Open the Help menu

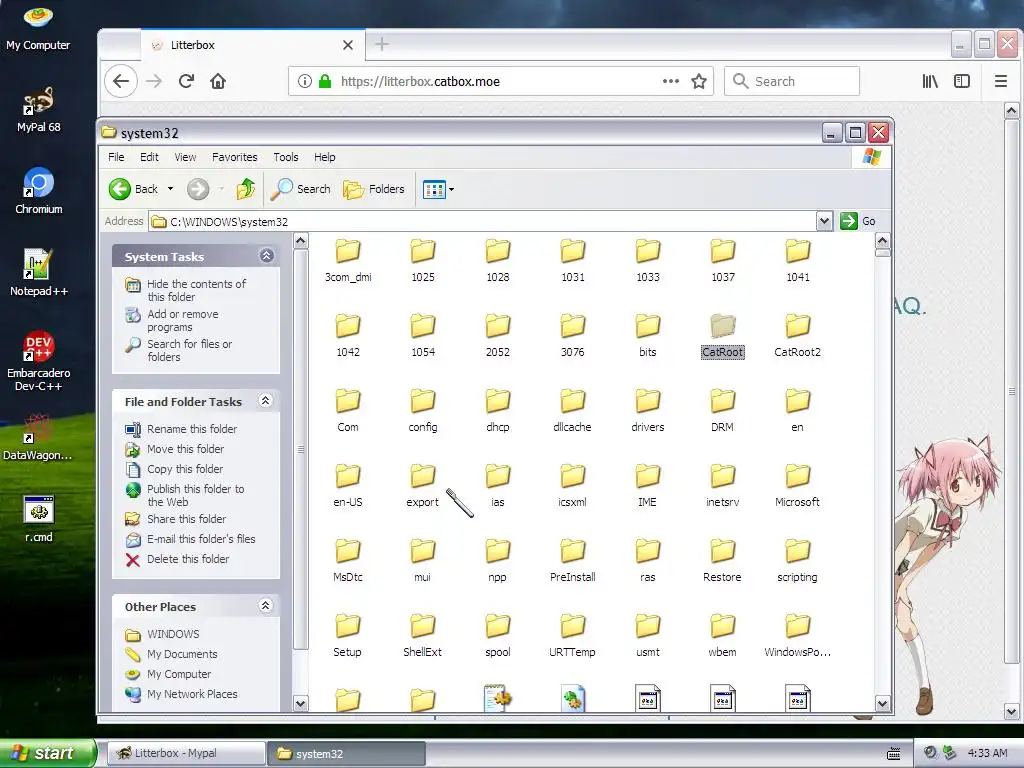[x=325, y=157]
